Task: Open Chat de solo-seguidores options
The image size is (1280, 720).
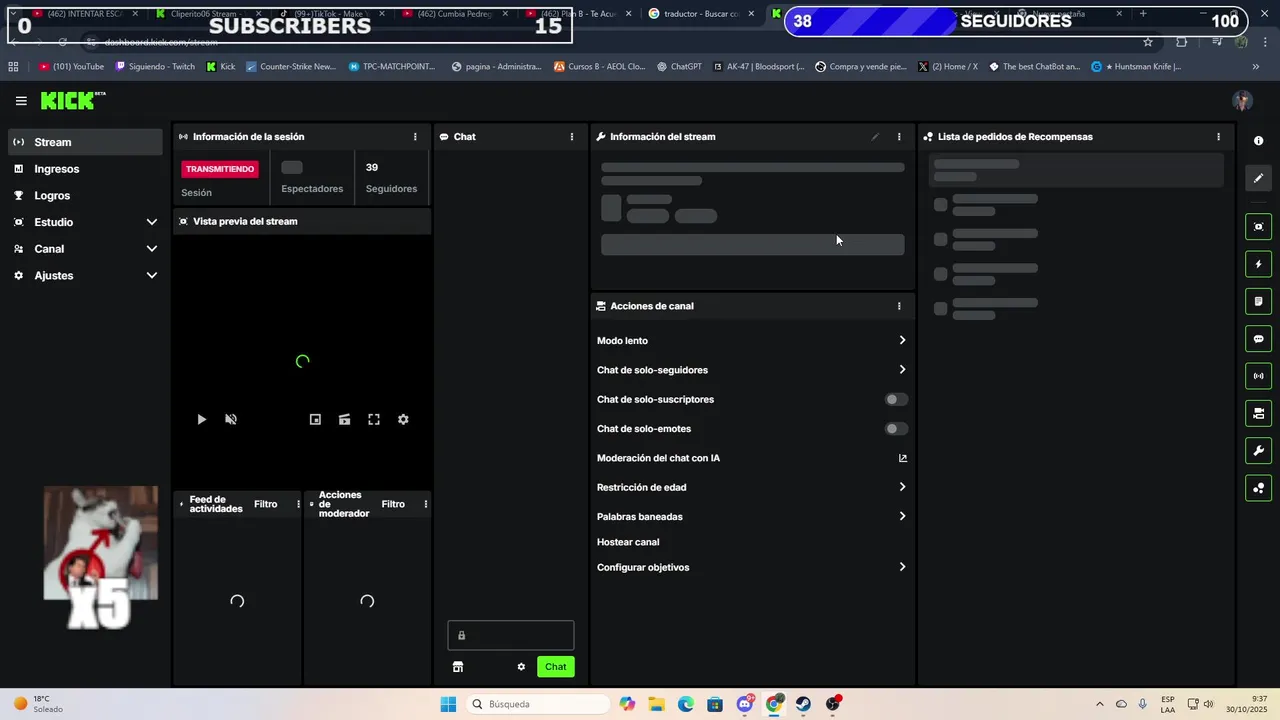Action: point(752,370)
